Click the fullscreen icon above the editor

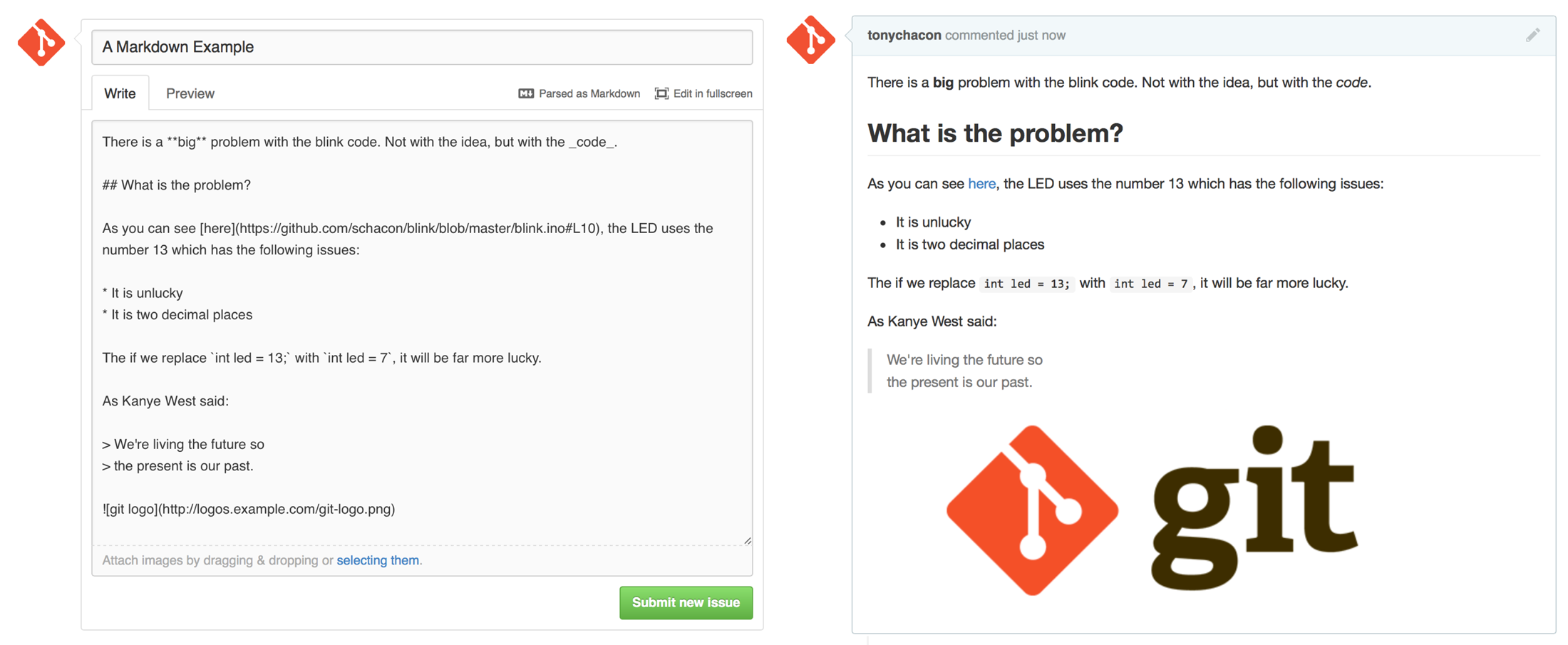pos(661,93)
